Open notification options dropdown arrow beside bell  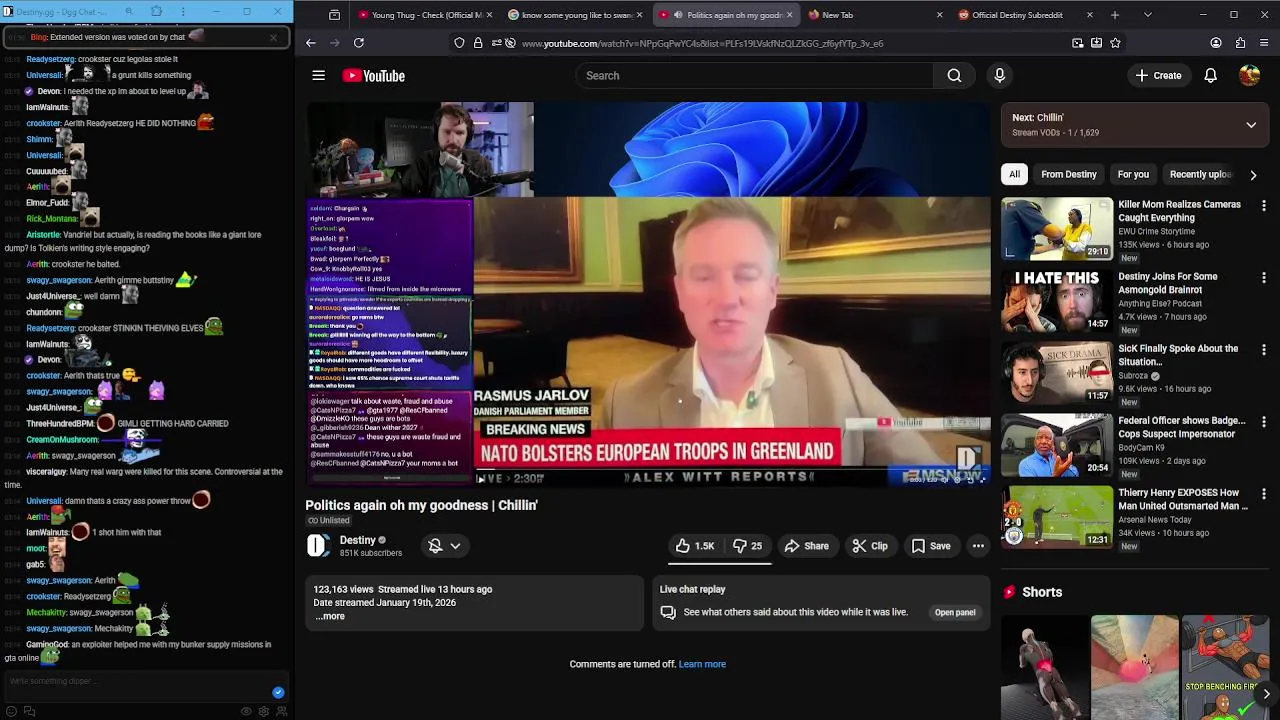point(455,546)
